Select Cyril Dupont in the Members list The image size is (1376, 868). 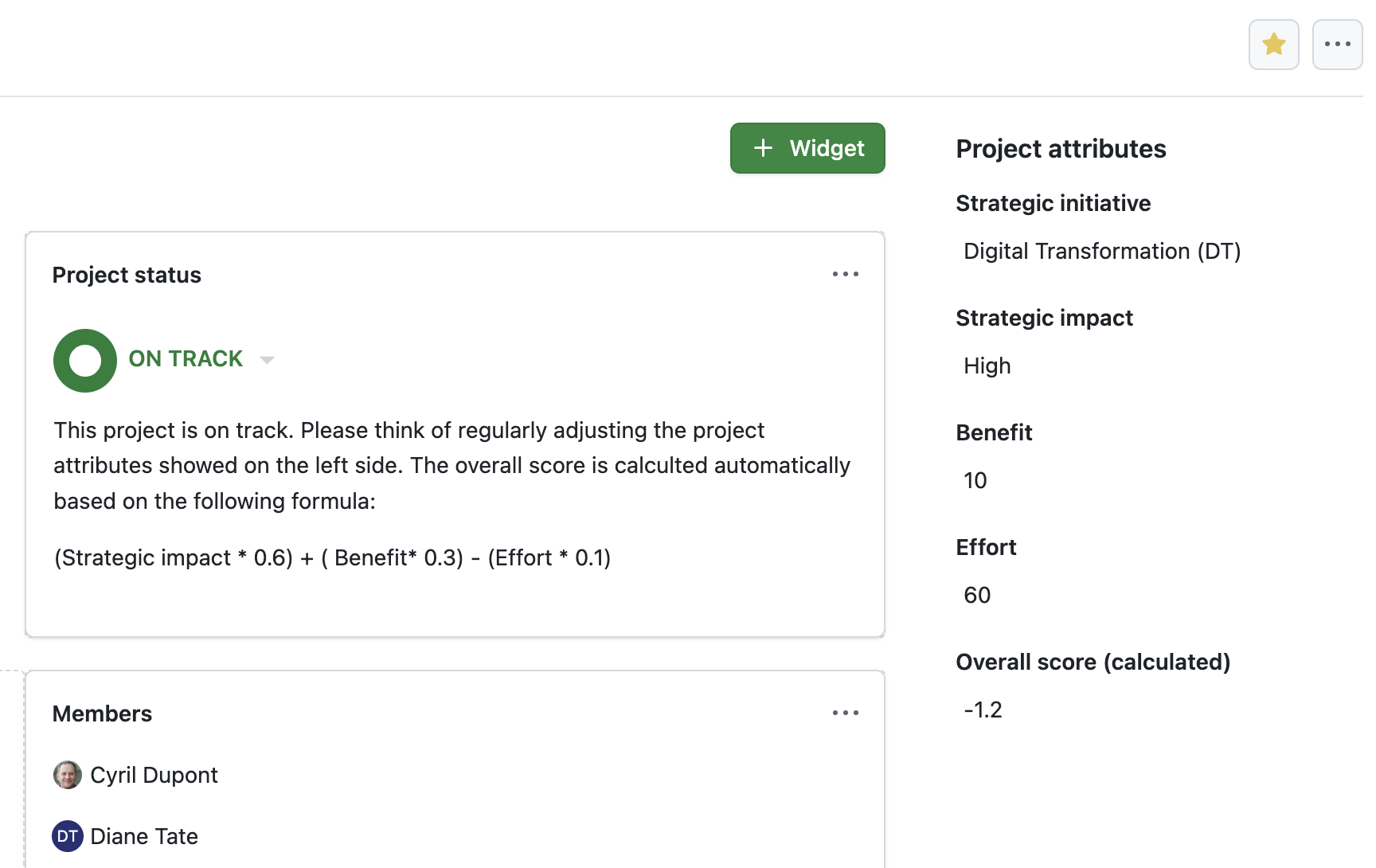pos(154,774)
